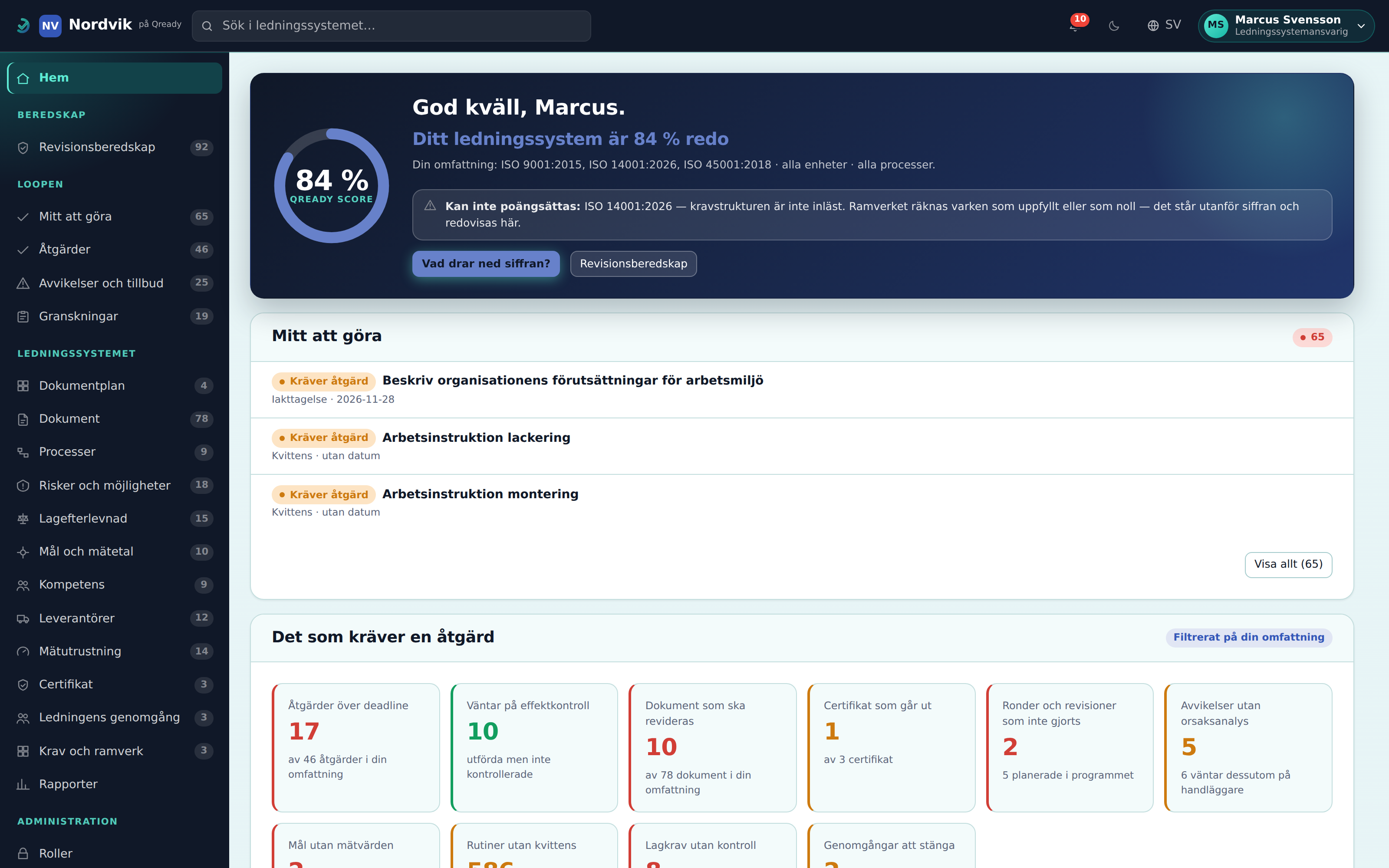Open Dokument som ska revideras card

click(713, 747)
